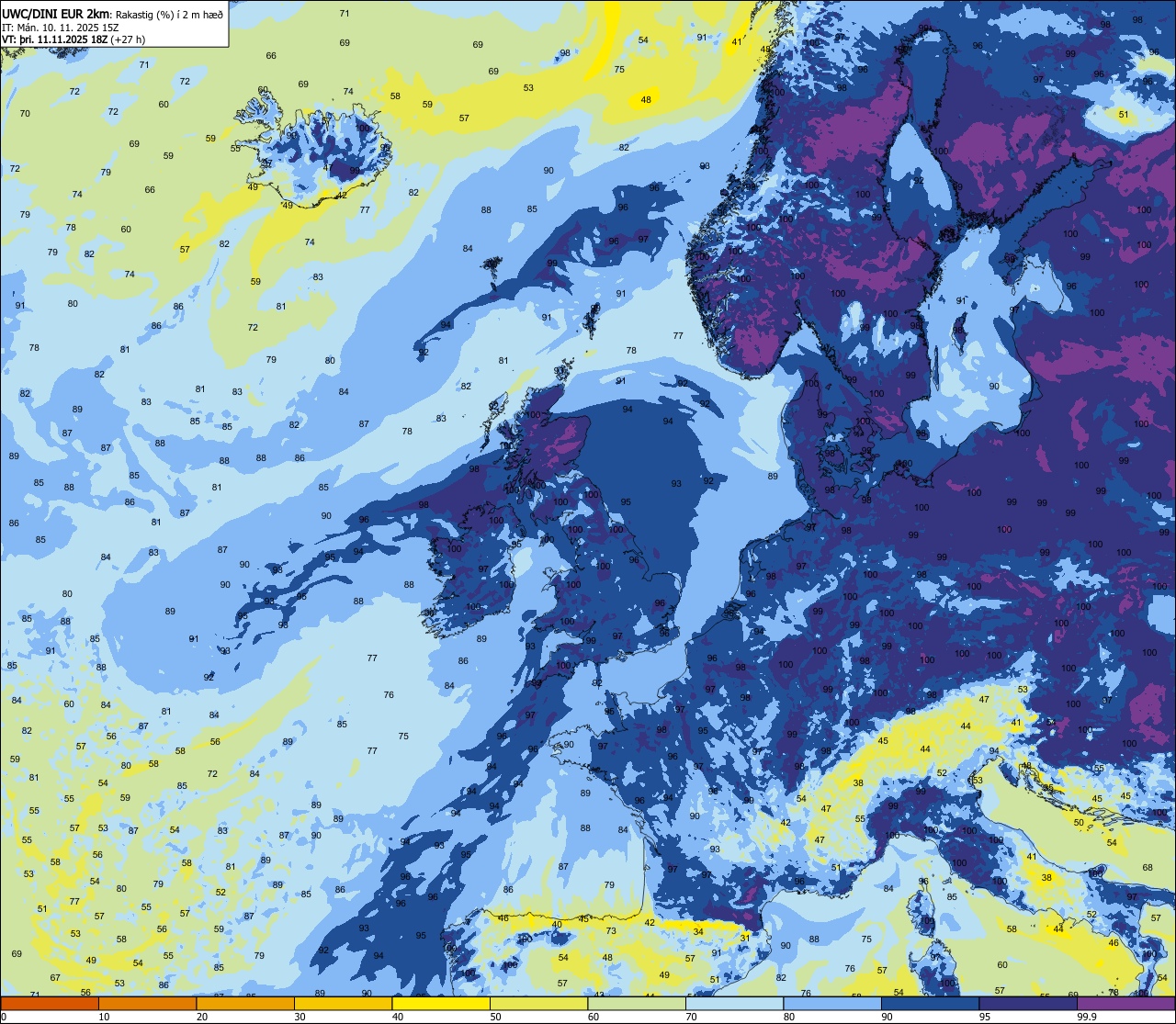The image size is (1176, 1024).
Task: Click the 20–30 legend color swatch
Action: [x=245, y=1004]
